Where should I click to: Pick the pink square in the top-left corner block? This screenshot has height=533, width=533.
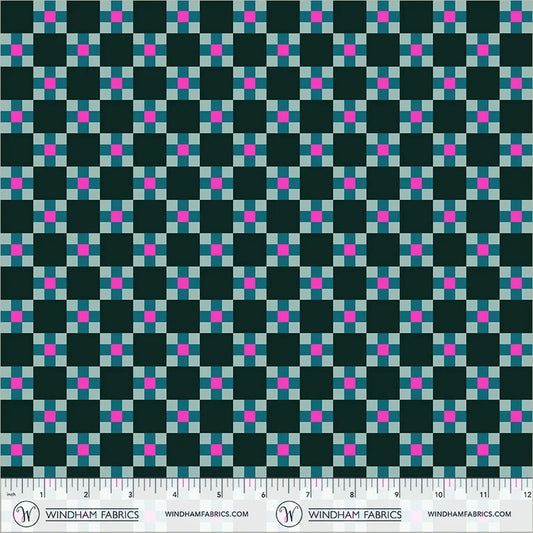point(50,16)
